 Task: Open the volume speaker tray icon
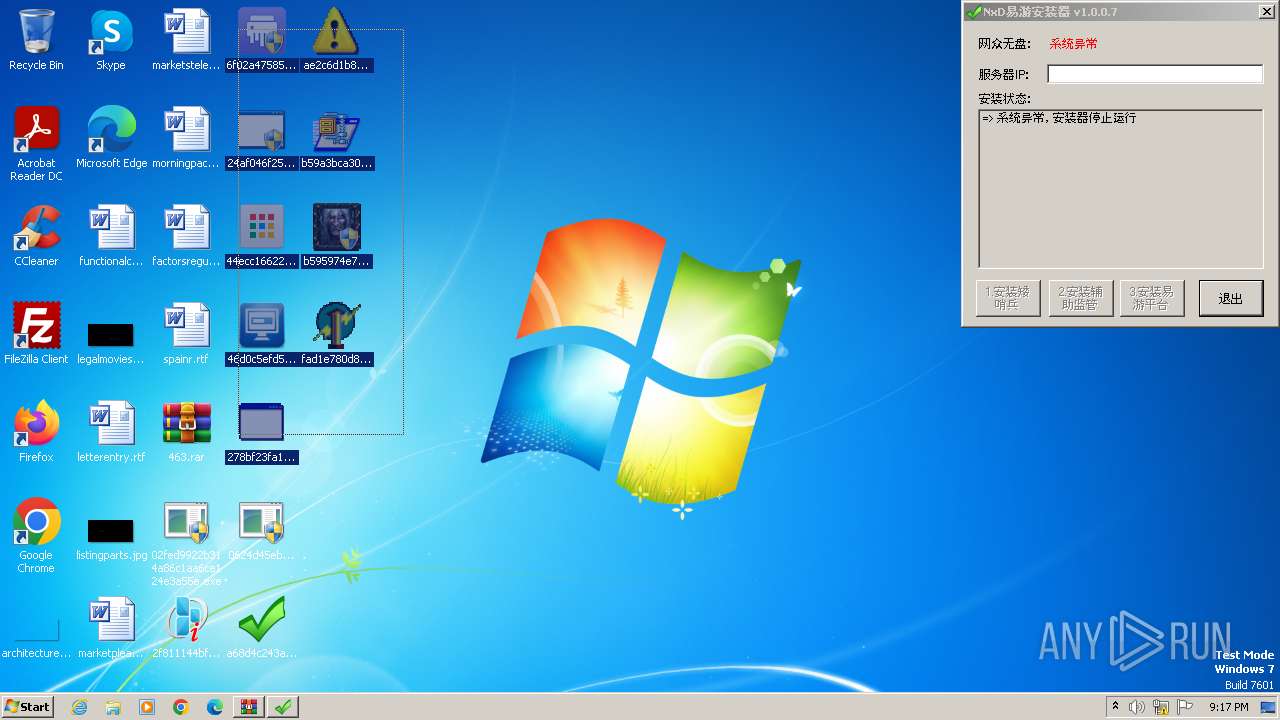(x=1137, y=707)
